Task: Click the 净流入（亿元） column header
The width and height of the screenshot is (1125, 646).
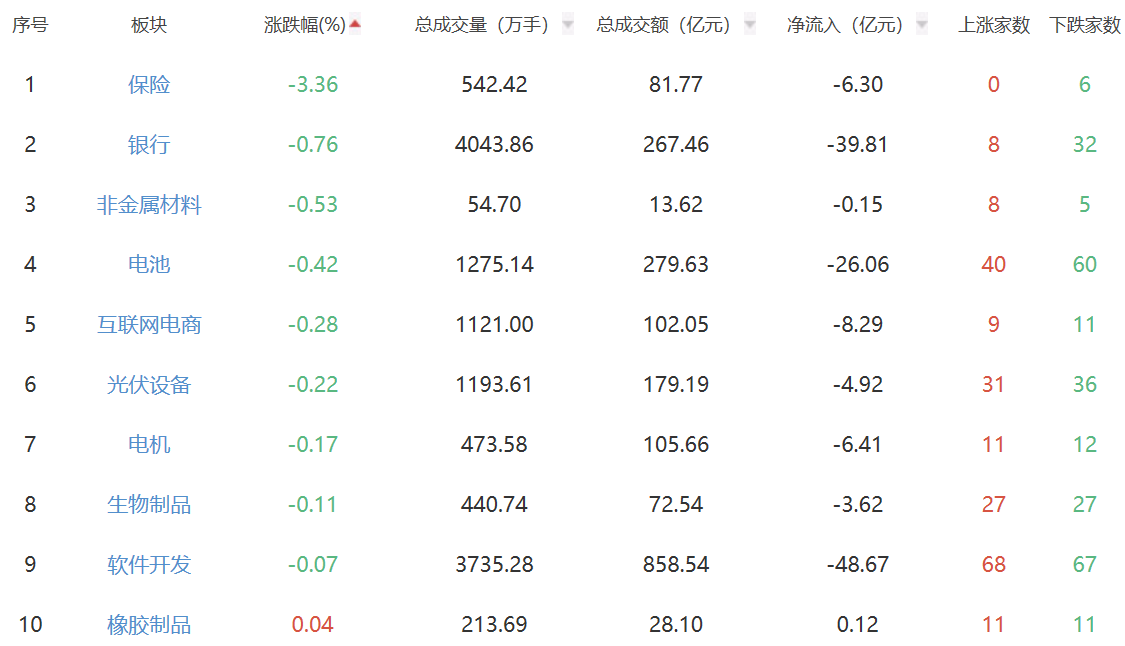Action: (845, 26)
